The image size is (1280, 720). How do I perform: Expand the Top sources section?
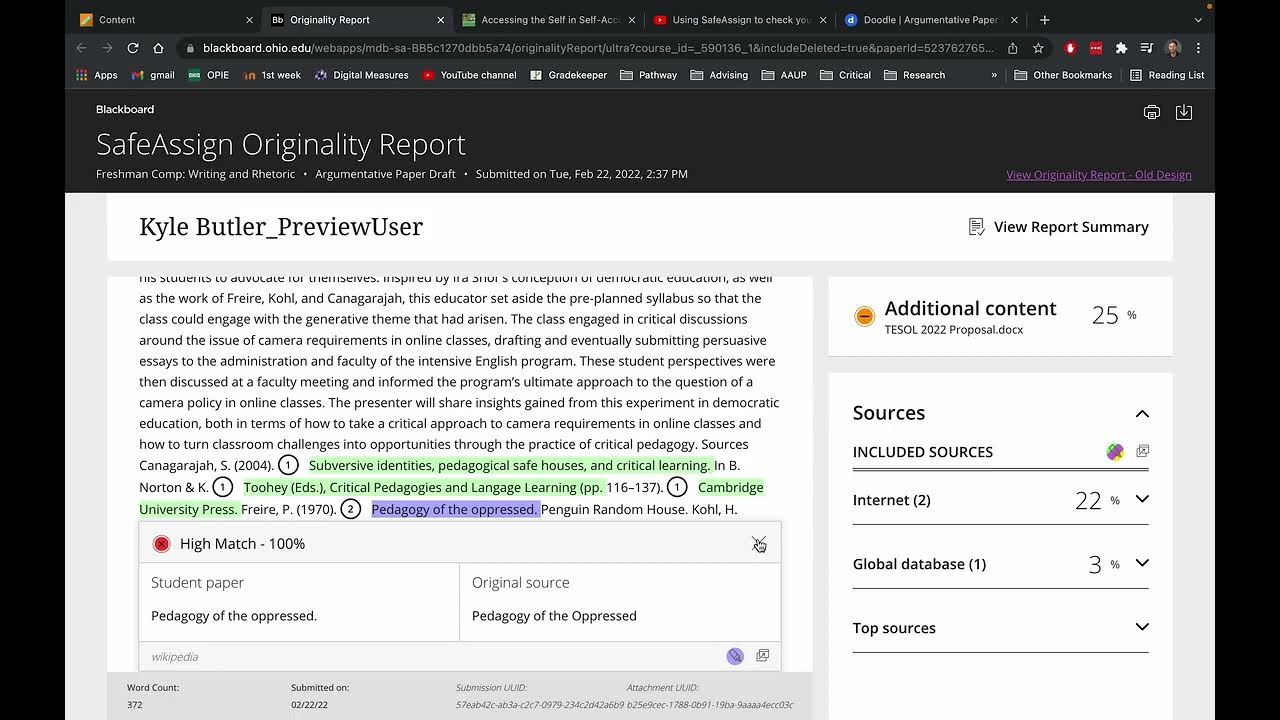(1142, 627)
